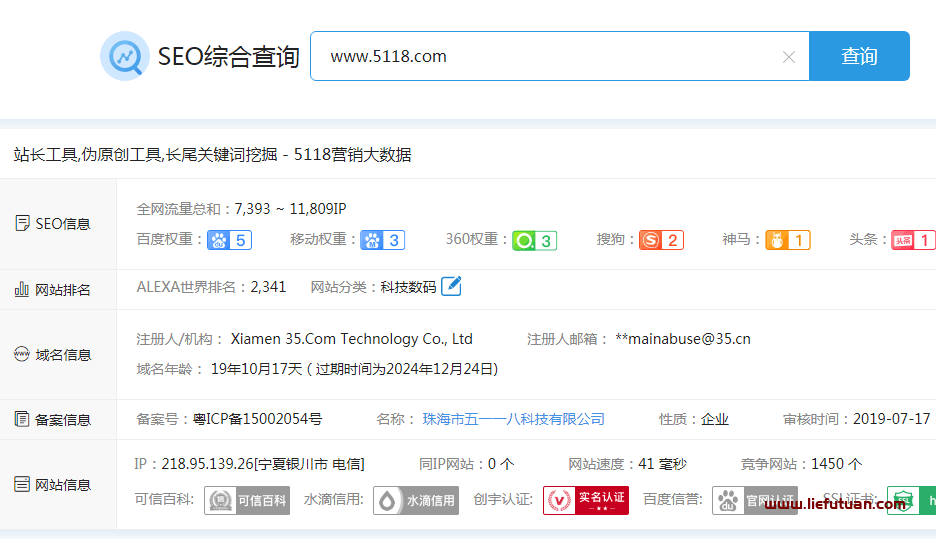Click the 备案号 粤ICP备15002054号 text
Viewport: 936px width, 539px height.
tap(257, 419)
